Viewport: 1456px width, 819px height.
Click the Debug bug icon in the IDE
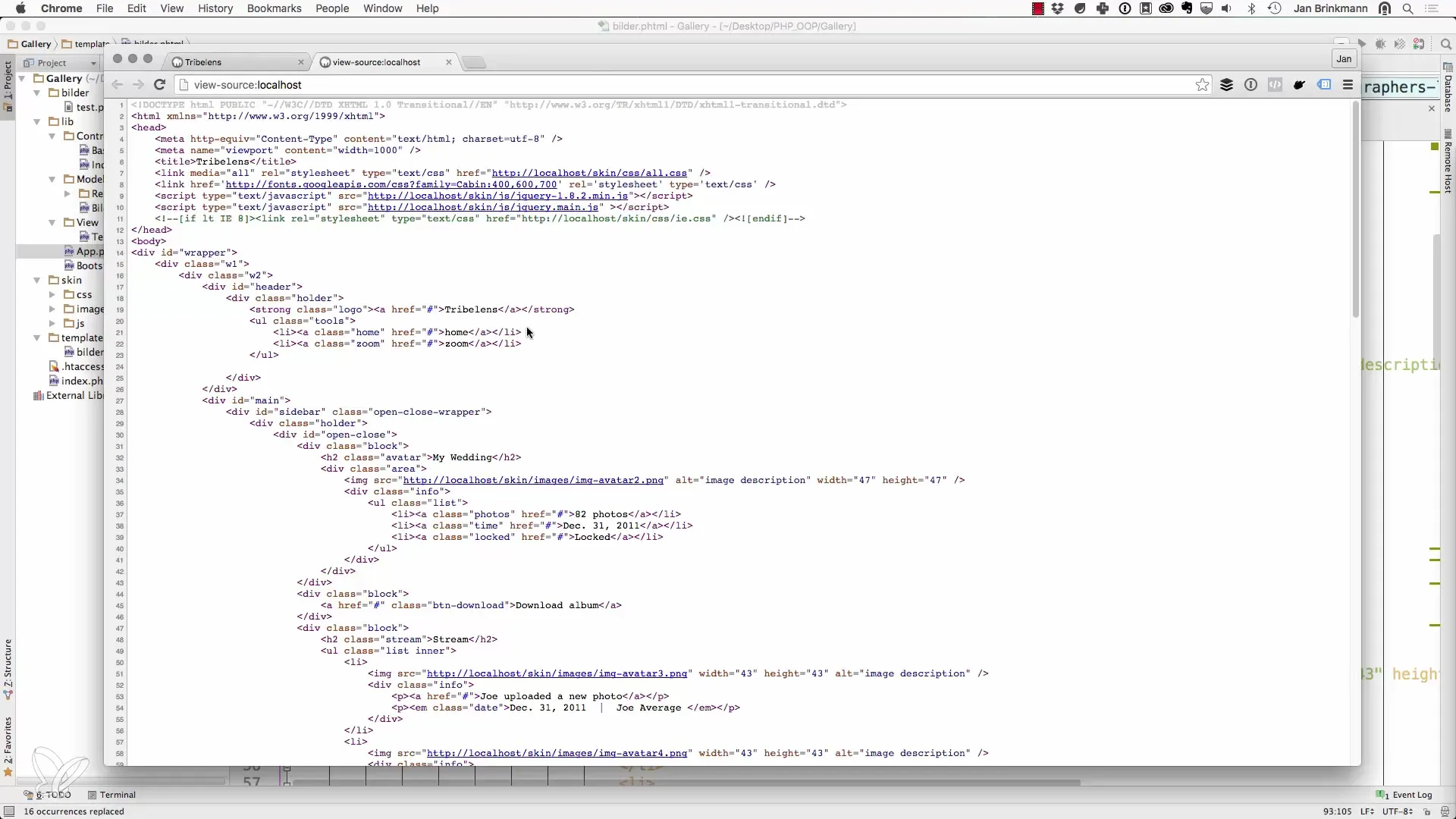[x=1380, y=44]
